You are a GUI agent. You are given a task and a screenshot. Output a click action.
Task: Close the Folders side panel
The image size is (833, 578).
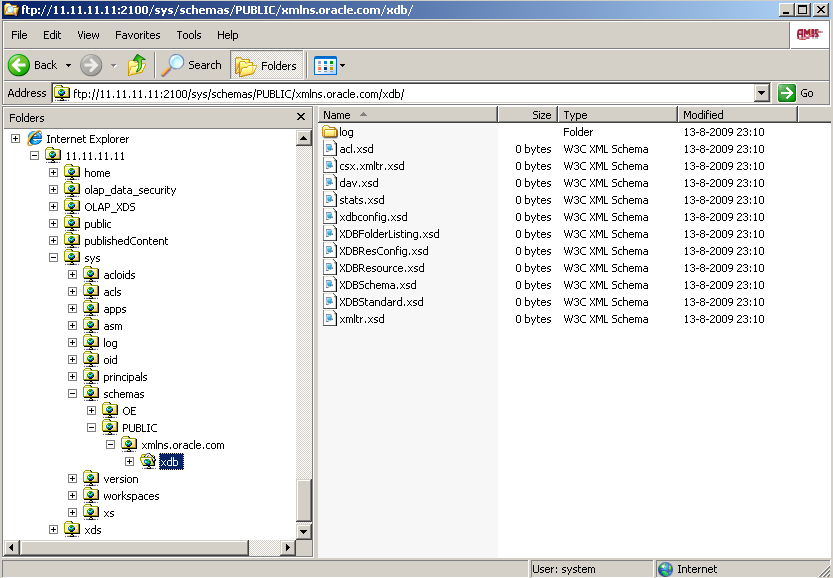[301, 117]
